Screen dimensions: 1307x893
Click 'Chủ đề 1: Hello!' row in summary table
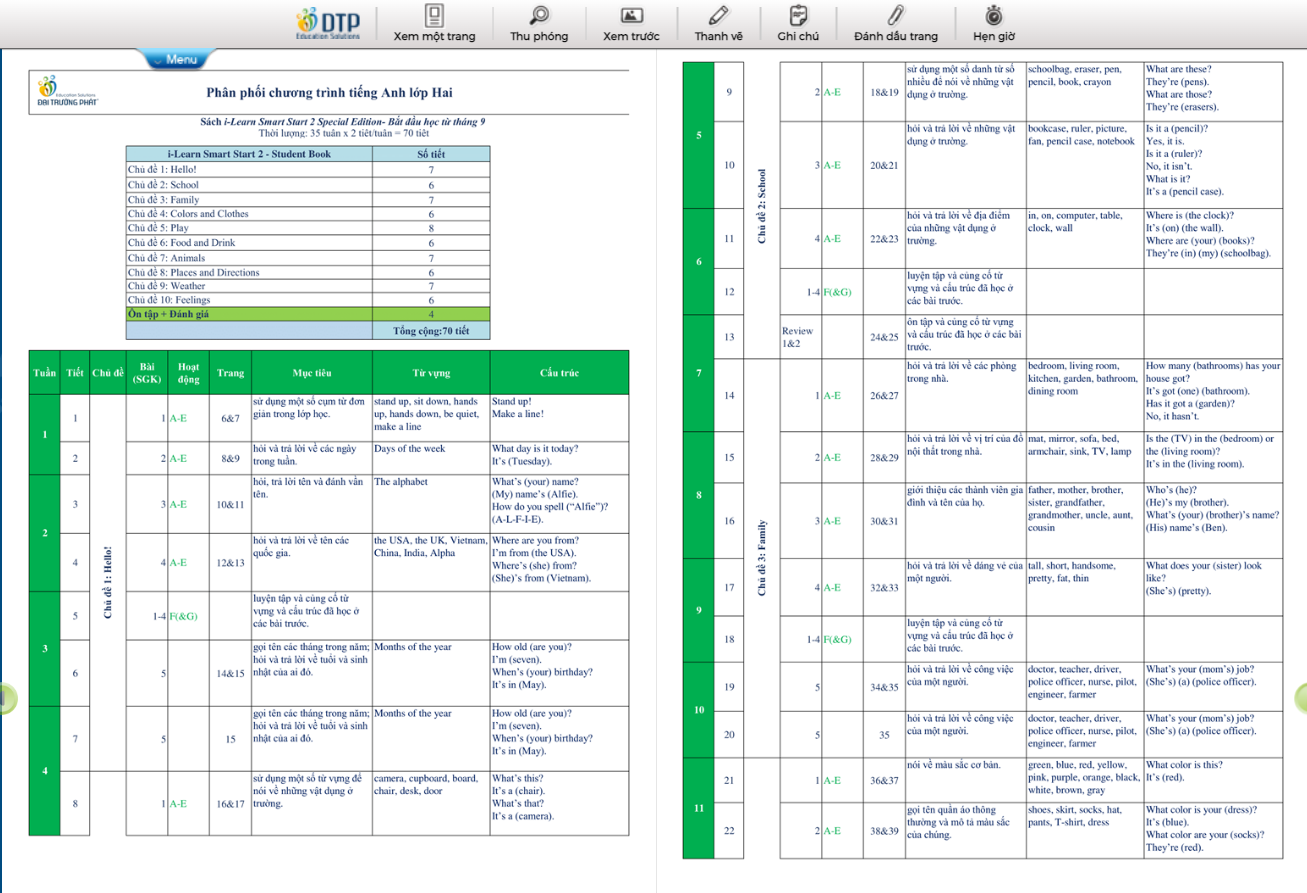coord(308,170)
